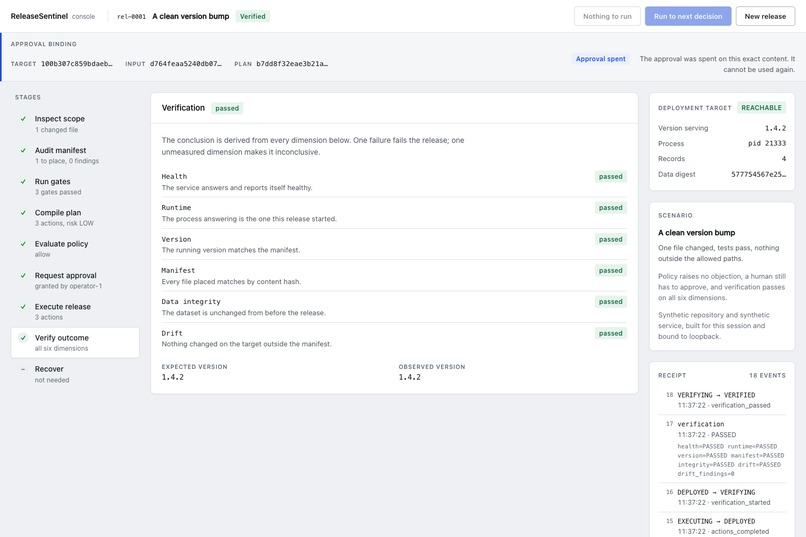The width and height of the screenshot is (806, 537).
Task: Click the REACHABLE deployment target badge
Action: [761, 108]
